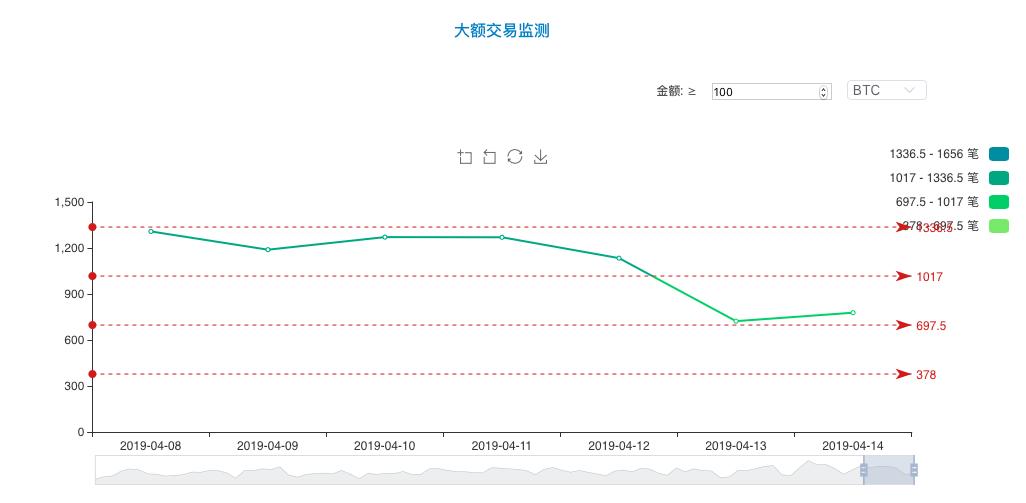Open the BTC currency dropdown
Image resolution: width=1026 pixels, height=503 pixels.
pos(886,91)
